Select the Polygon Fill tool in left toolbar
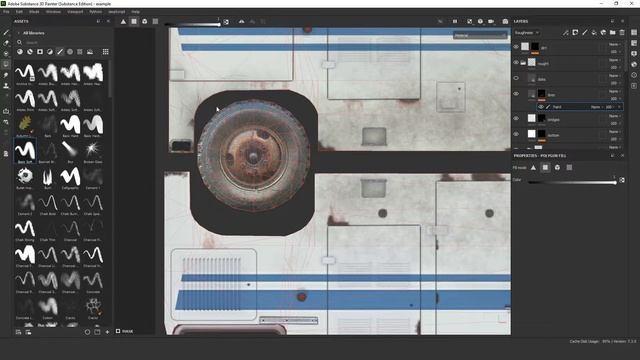The width and height of the screenshot is (640, 360). [x=6, y=64]
